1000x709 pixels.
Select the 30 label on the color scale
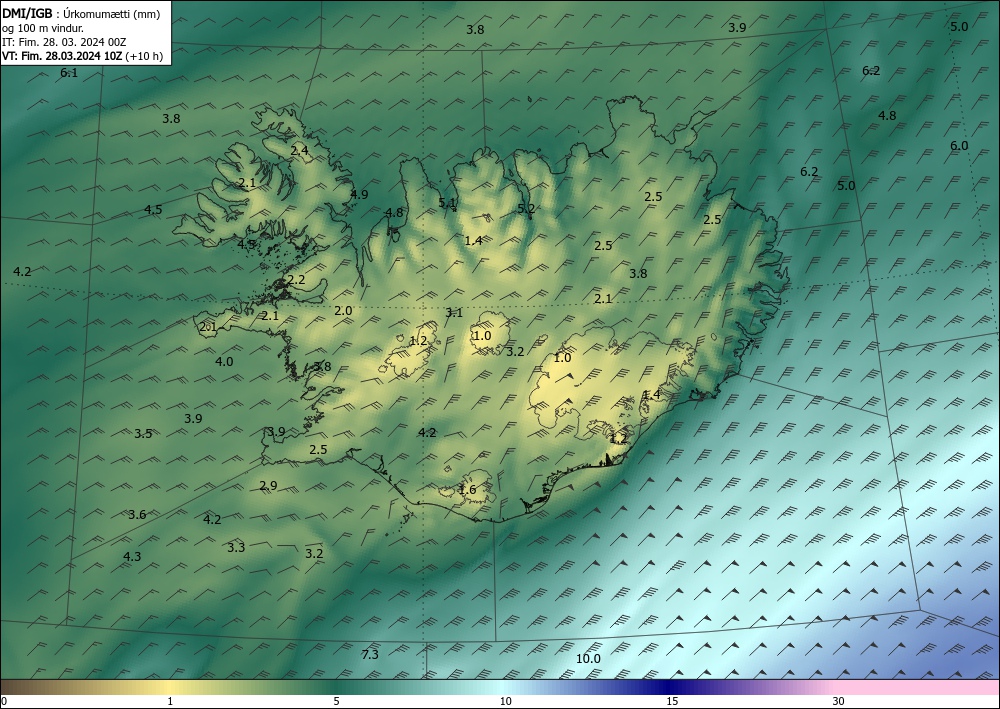pyautogui.click(x=839, y=701)
